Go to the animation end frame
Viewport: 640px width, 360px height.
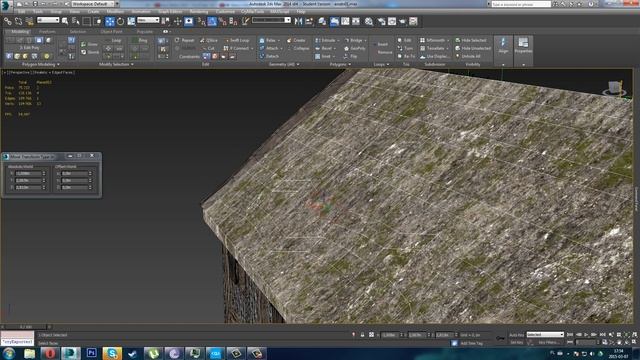click(x=602, y=335)
